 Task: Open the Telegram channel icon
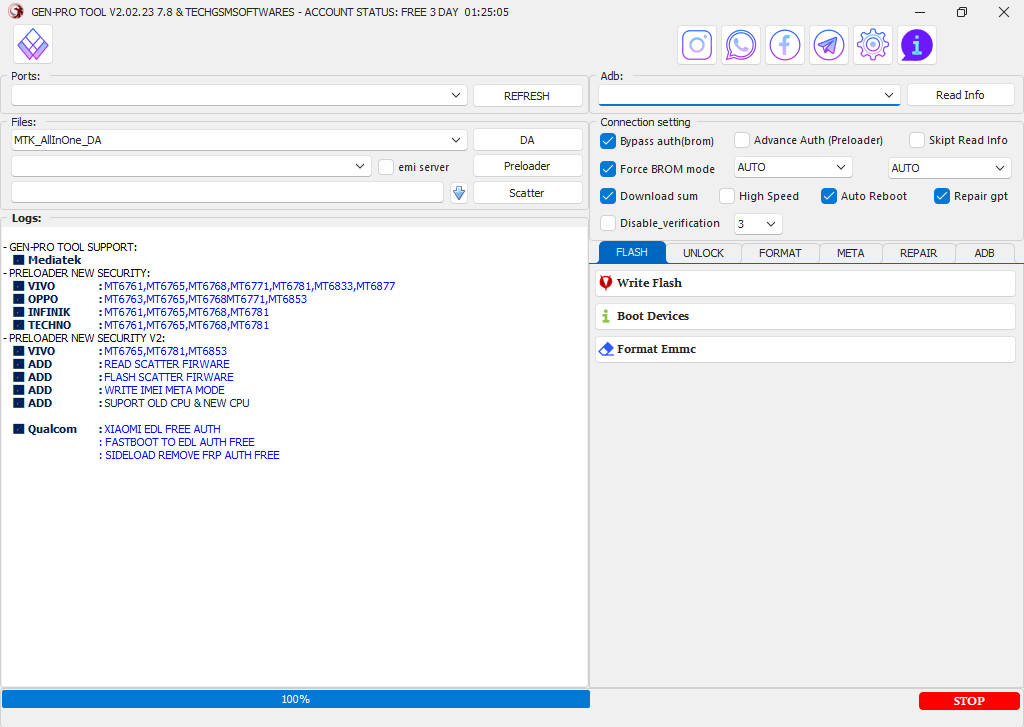click(829, 45)
